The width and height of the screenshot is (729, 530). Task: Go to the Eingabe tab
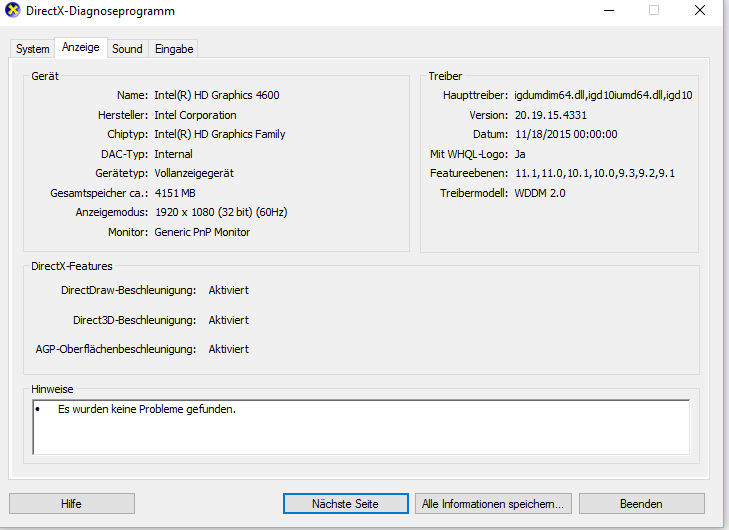point(174,49)
